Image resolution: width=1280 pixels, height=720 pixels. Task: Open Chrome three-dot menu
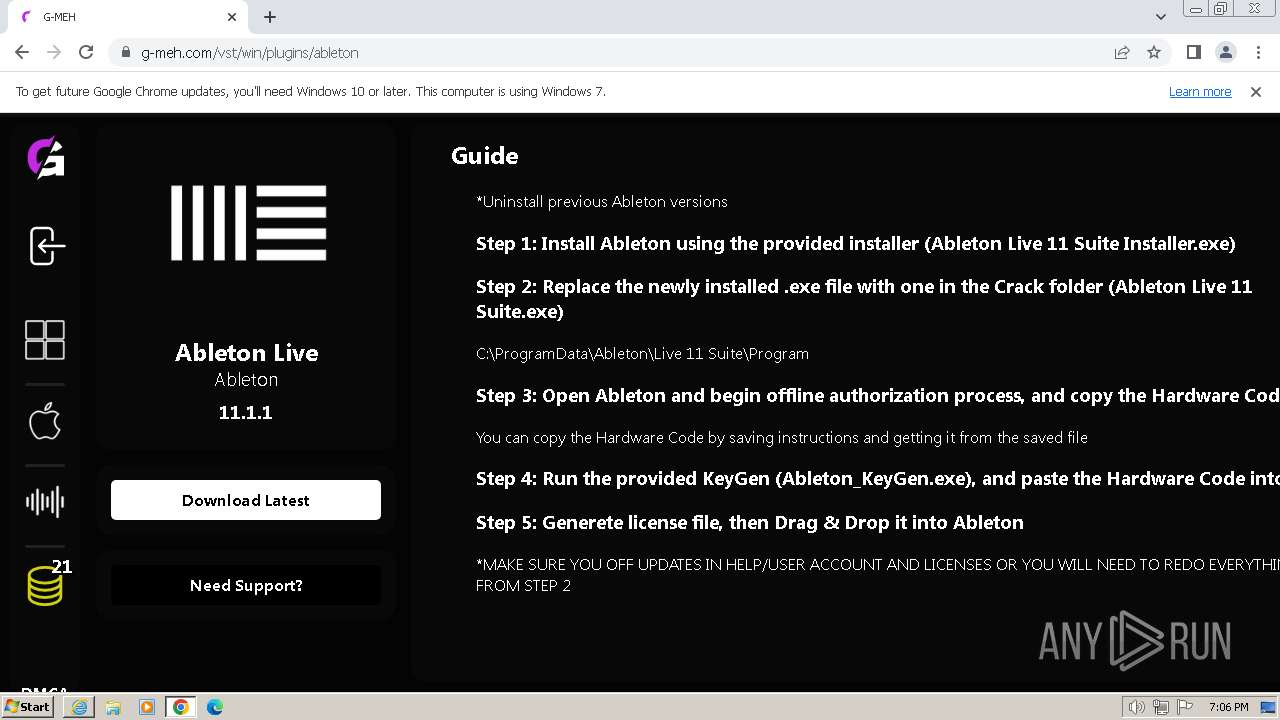1257,52
